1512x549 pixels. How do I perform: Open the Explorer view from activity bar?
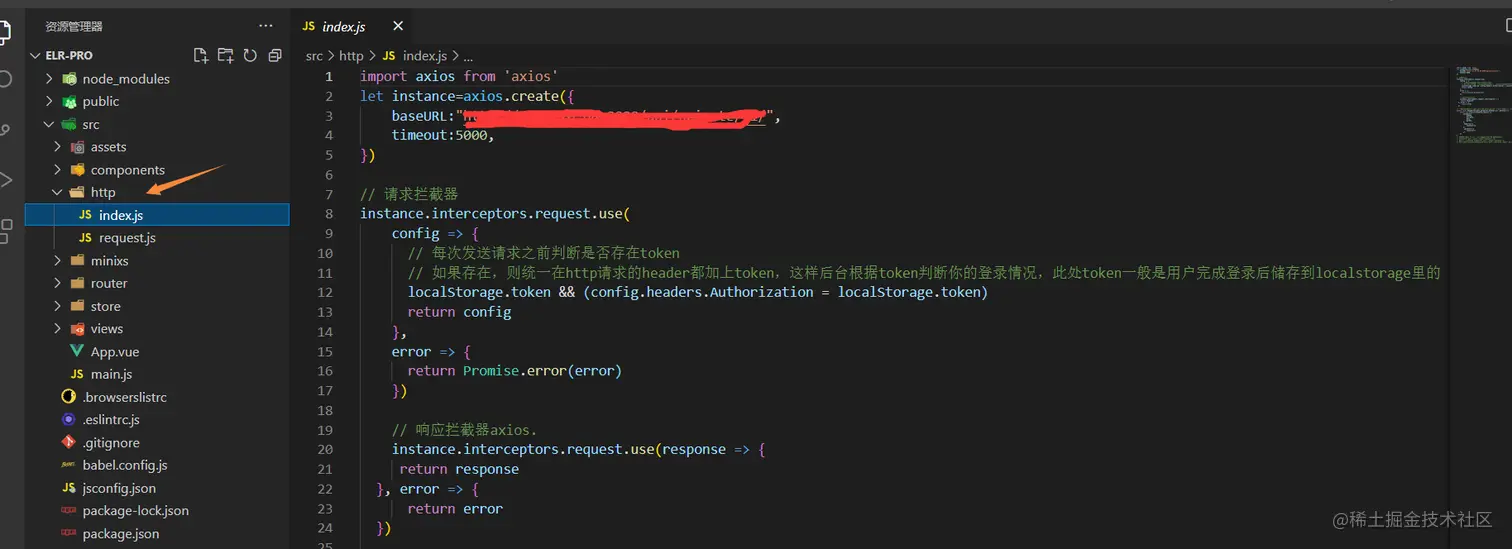tap(4, 33)
